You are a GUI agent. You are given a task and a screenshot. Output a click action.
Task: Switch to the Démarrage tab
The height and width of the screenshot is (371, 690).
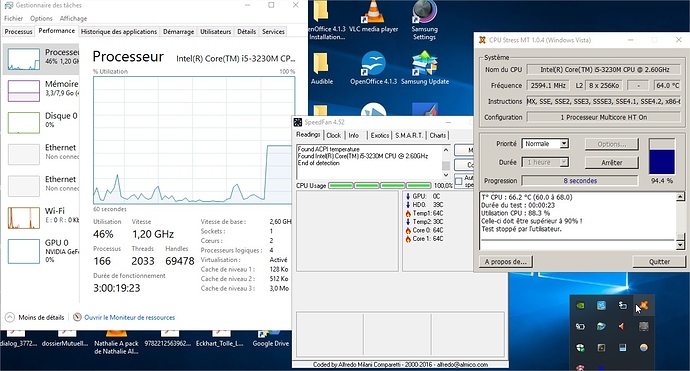[178, 32]
